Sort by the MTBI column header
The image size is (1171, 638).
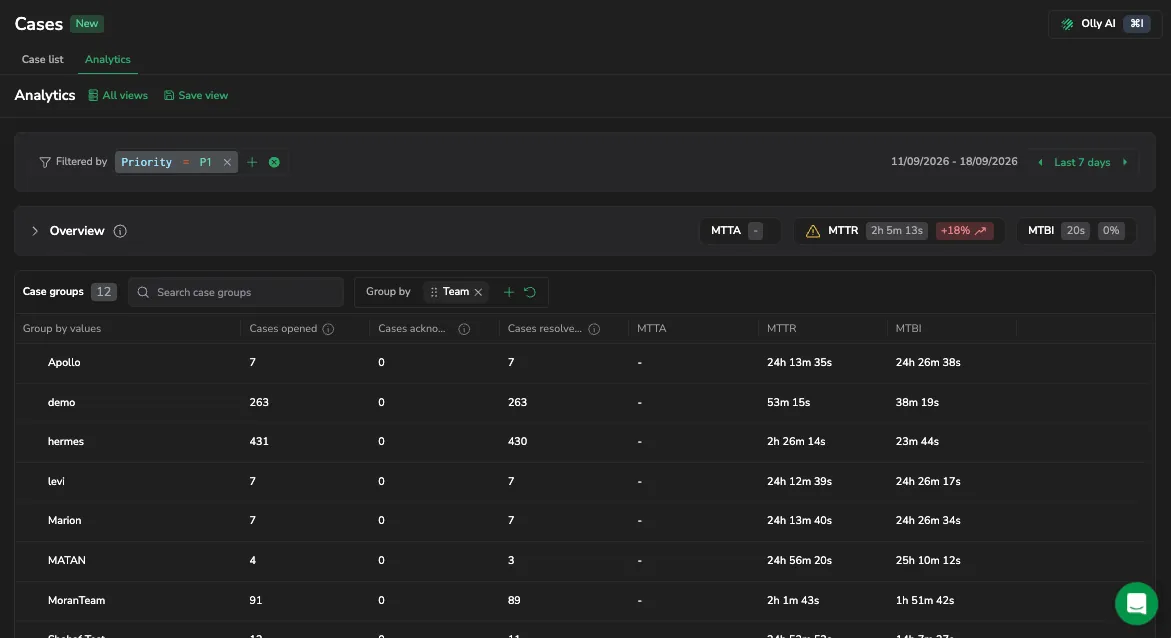[908, 329]
